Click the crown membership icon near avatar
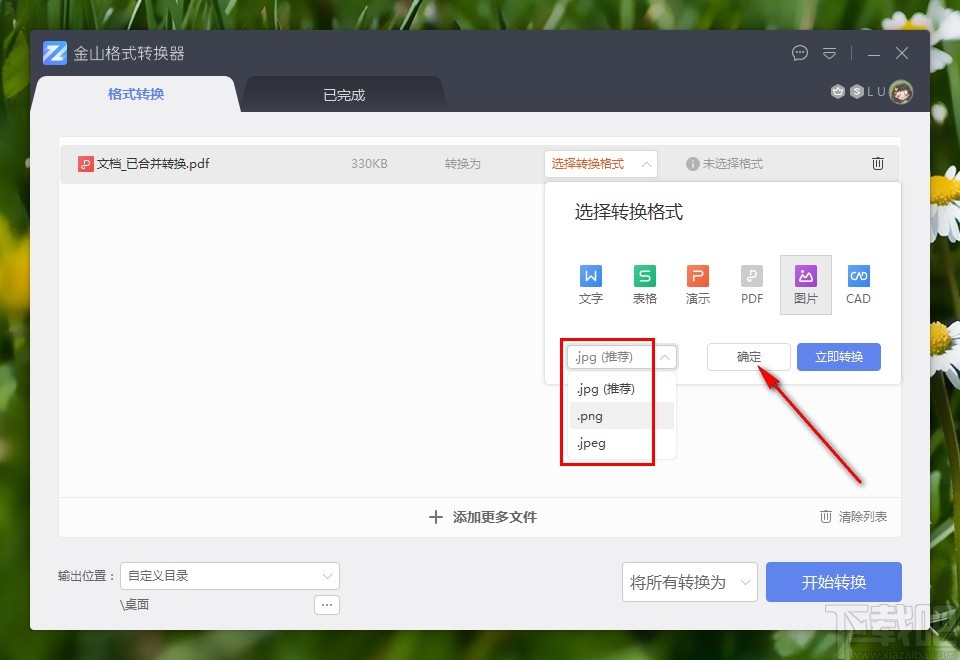 (838, 91)
